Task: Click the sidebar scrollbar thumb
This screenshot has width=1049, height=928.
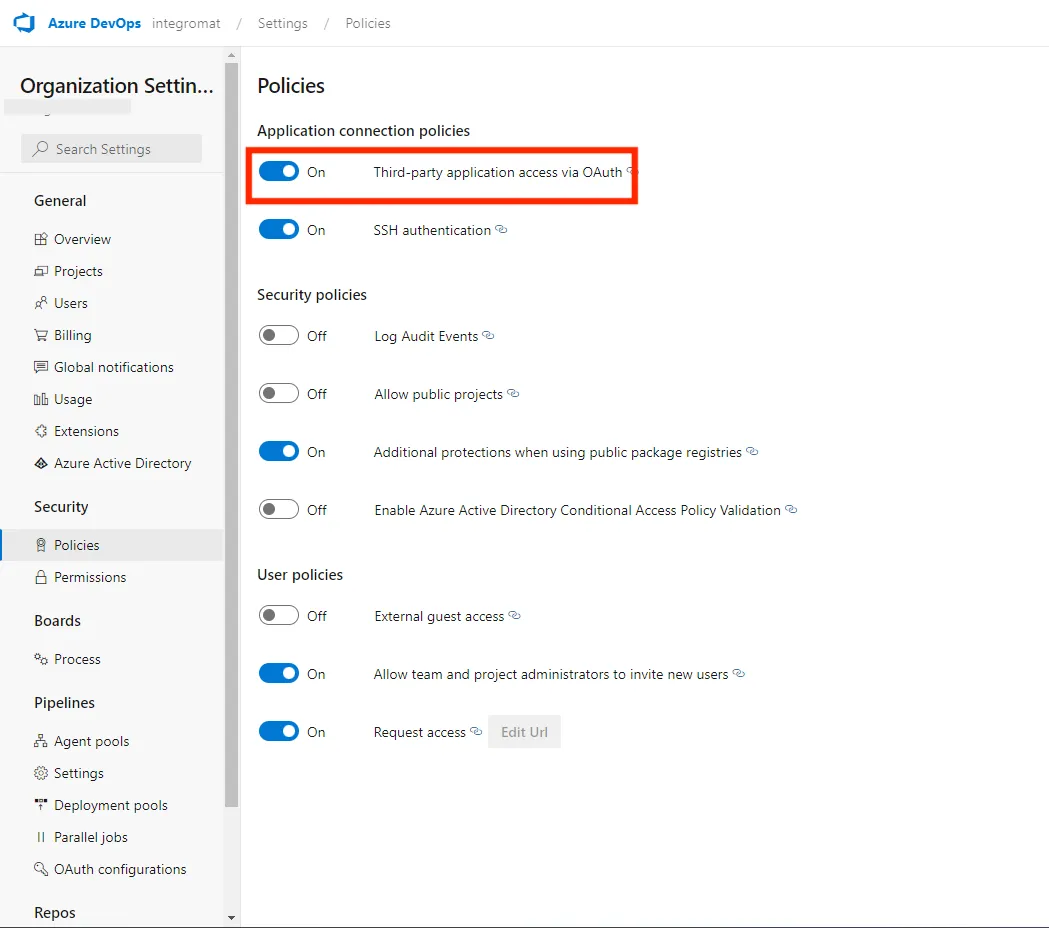Action: pyautogui.click(x=231, y=435)
